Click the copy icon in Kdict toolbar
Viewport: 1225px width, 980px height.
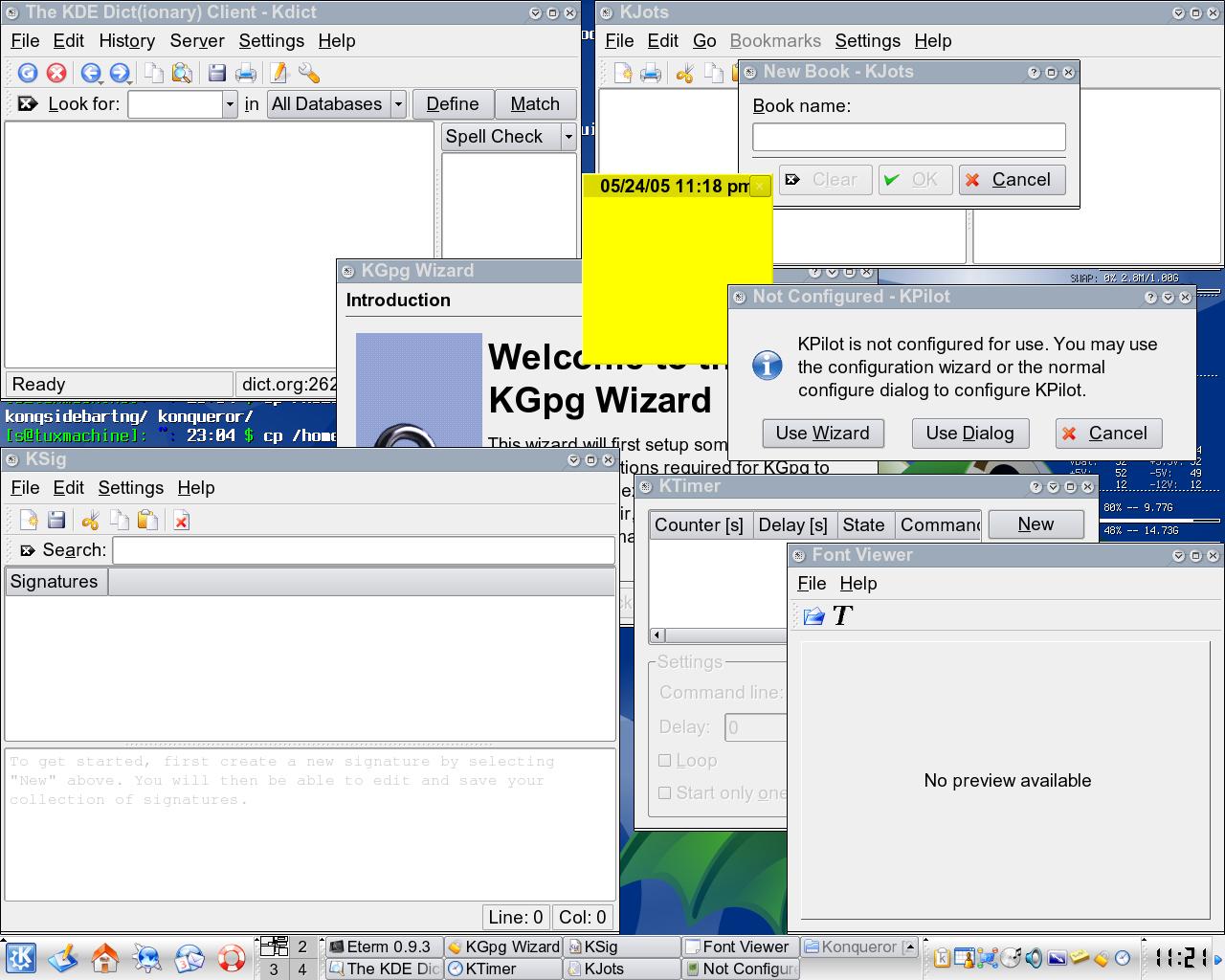point(153,73)
